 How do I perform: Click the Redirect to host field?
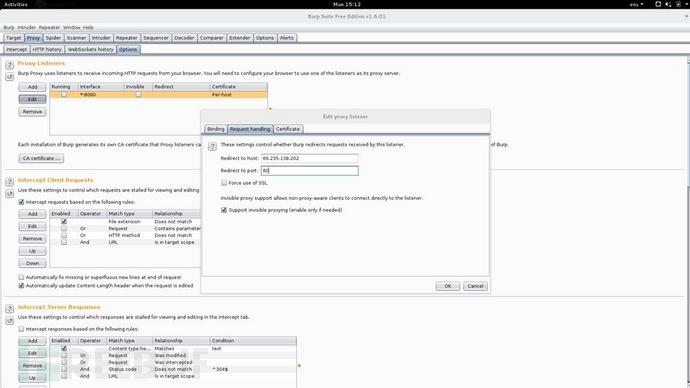(x=309, y=158)
